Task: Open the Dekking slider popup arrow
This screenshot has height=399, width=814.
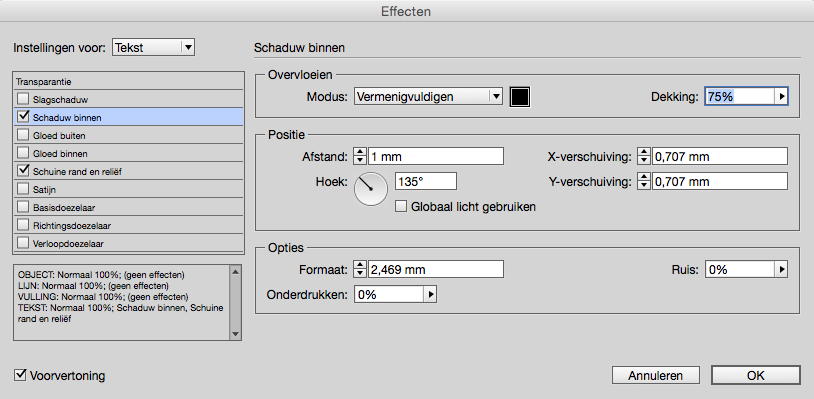Action: pyautogui.click(x=782, y=97)
